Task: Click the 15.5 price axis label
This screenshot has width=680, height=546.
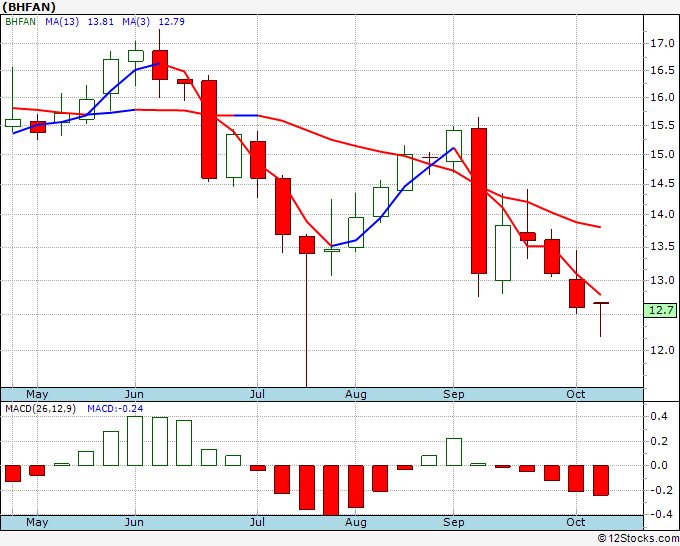Action: (x=662, y=126)
